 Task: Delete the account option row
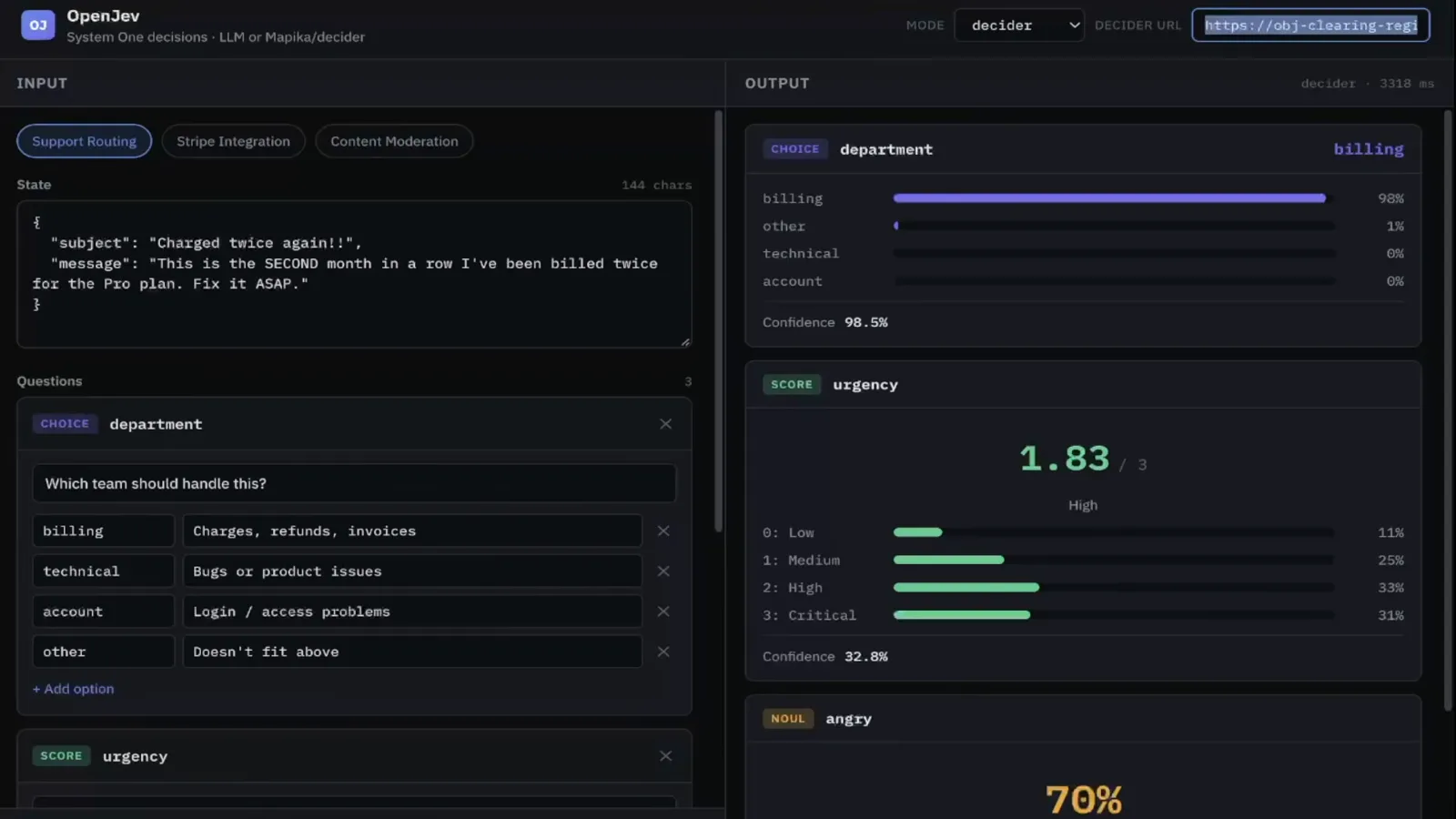pos(663,612)
